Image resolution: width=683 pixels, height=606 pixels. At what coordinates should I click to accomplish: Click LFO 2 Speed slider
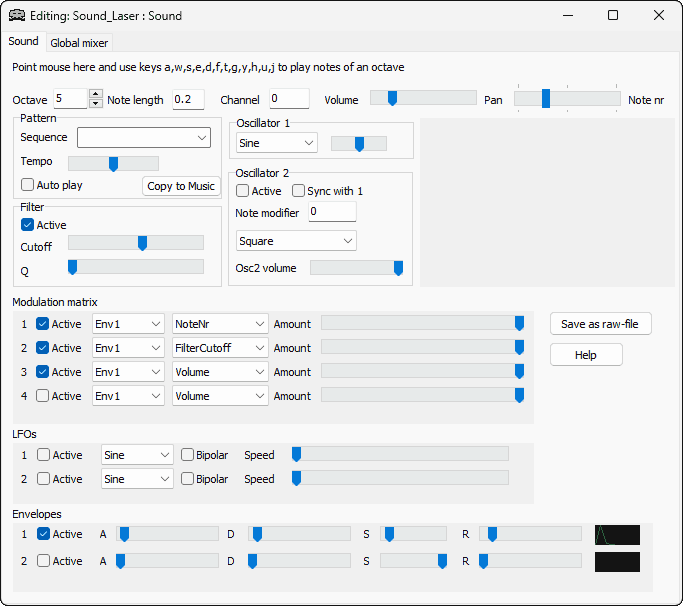point(400,478)
